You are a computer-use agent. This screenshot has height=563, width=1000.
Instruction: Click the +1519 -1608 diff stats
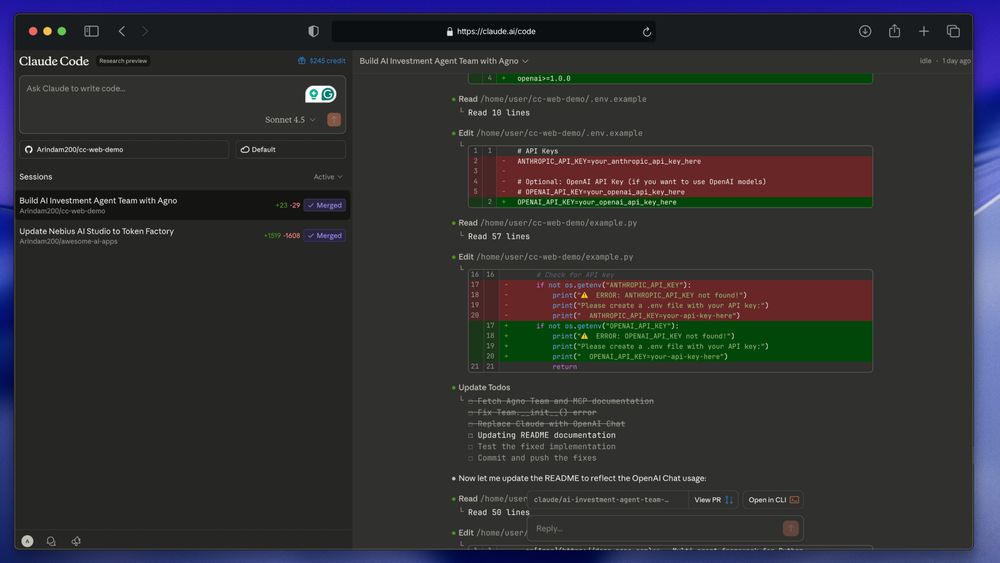(x=282, y=235)
